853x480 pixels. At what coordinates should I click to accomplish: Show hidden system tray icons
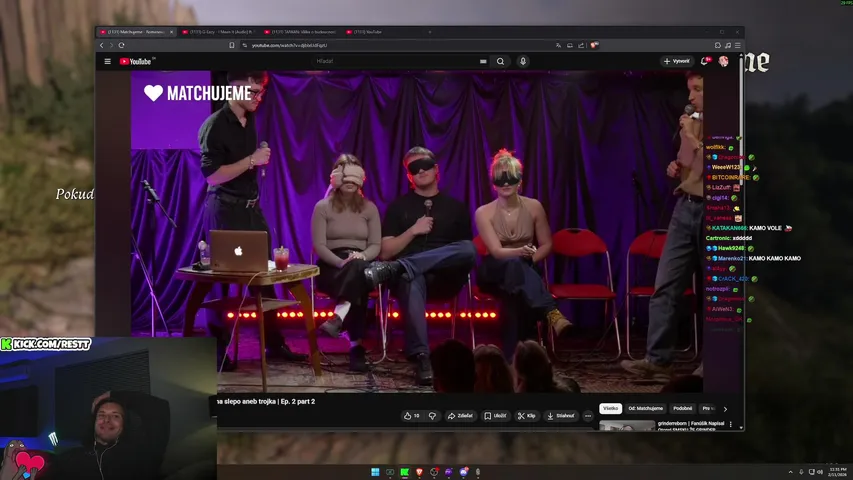tap(790, 472)
